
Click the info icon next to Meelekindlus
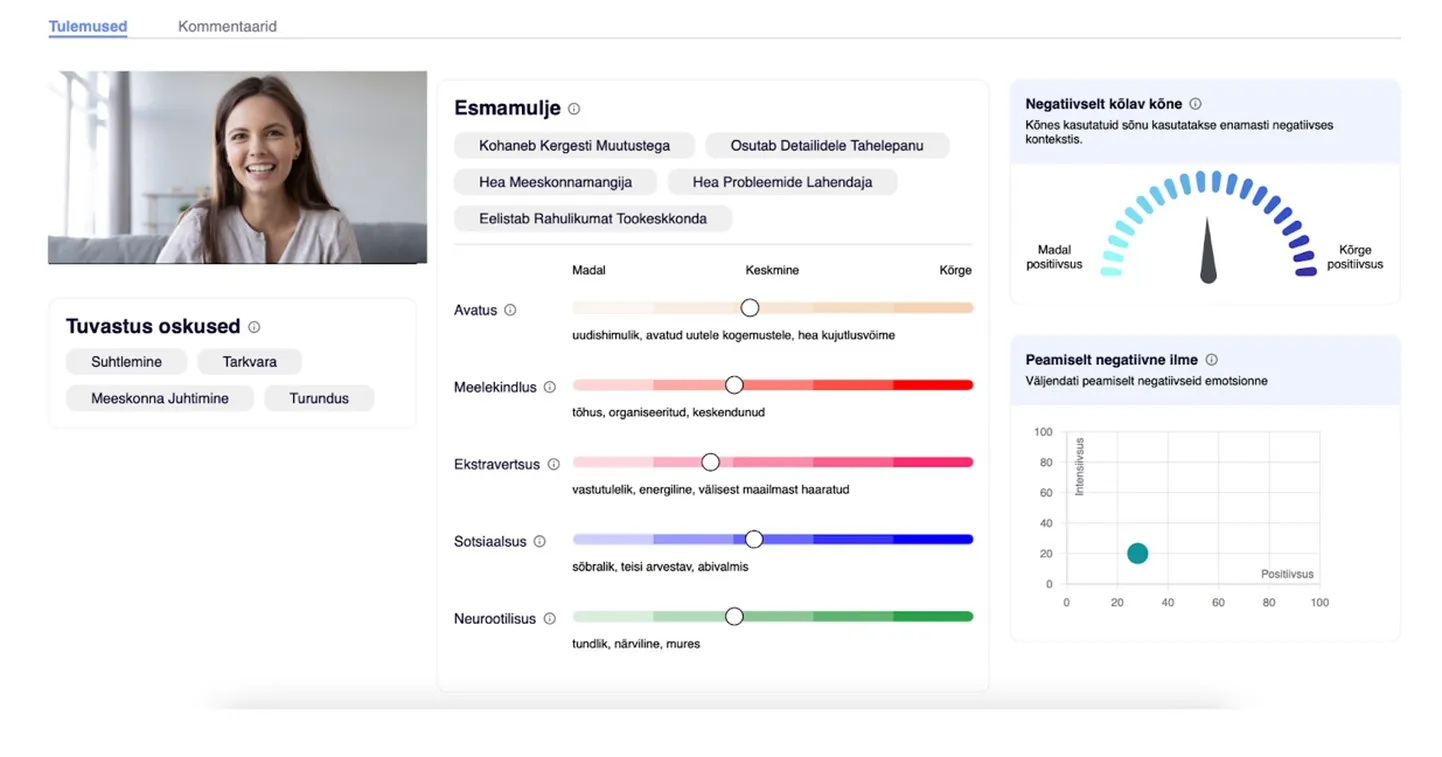tap(549, 387)
